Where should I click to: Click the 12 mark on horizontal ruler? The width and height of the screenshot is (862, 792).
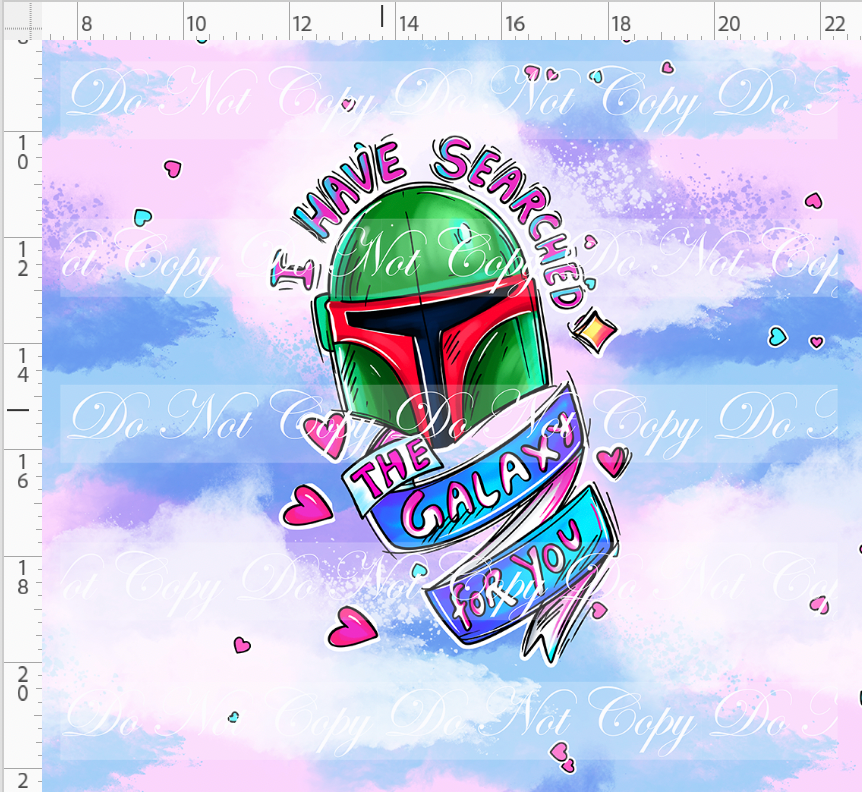tap(302, 24)
